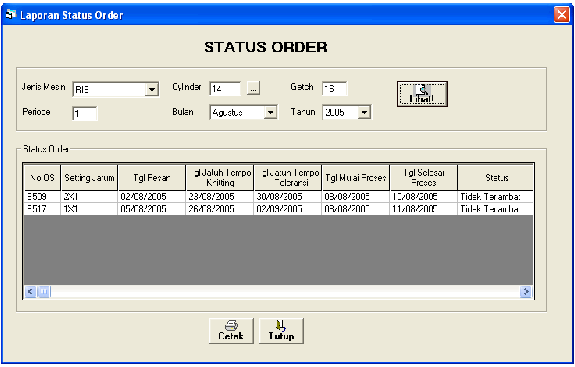Select the knitting due date 23/08/2005
The height and width of the screenshot is (367, 575).
[x=220, y=197]
